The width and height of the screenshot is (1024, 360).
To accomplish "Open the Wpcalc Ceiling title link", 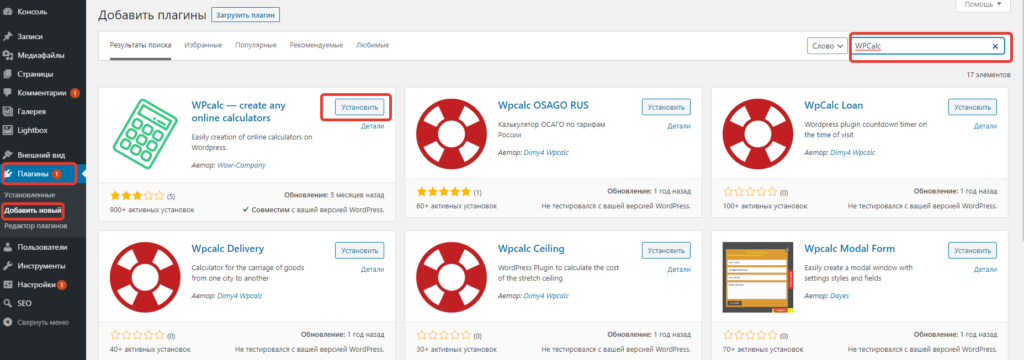I will point(531,248).
